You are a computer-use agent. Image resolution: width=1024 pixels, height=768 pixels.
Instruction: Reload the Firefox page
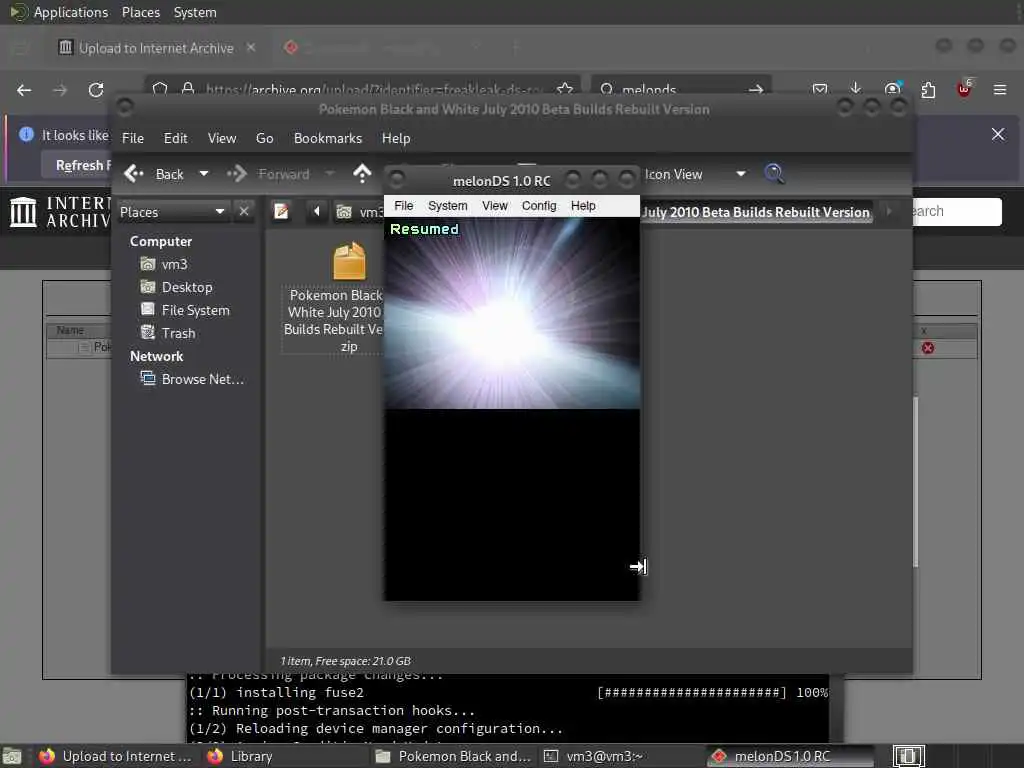pos(96,90)
